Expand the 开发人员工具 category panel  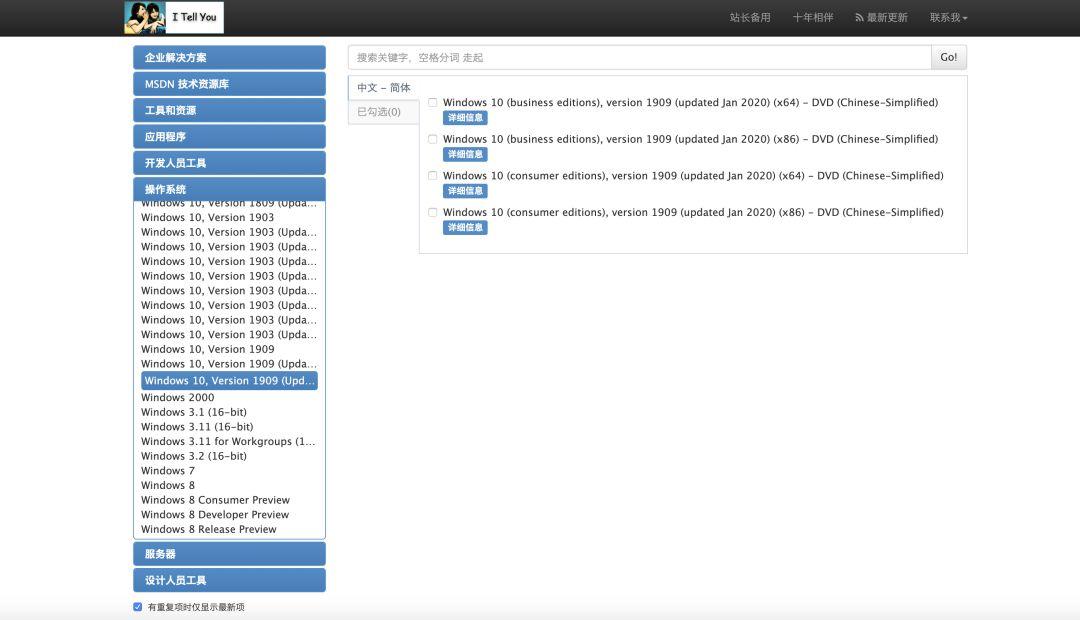point(229,163)
